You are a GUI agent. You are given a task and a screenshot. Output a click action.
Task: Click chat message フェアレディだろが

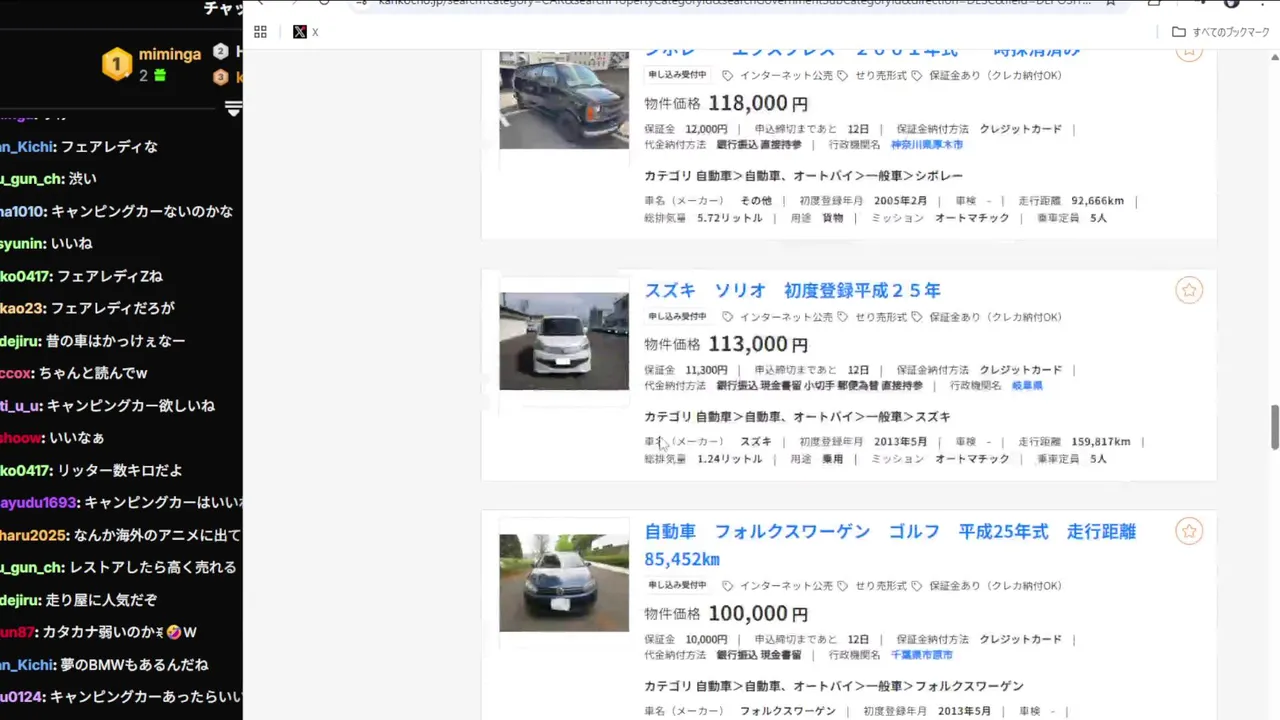tap(113, 309)
